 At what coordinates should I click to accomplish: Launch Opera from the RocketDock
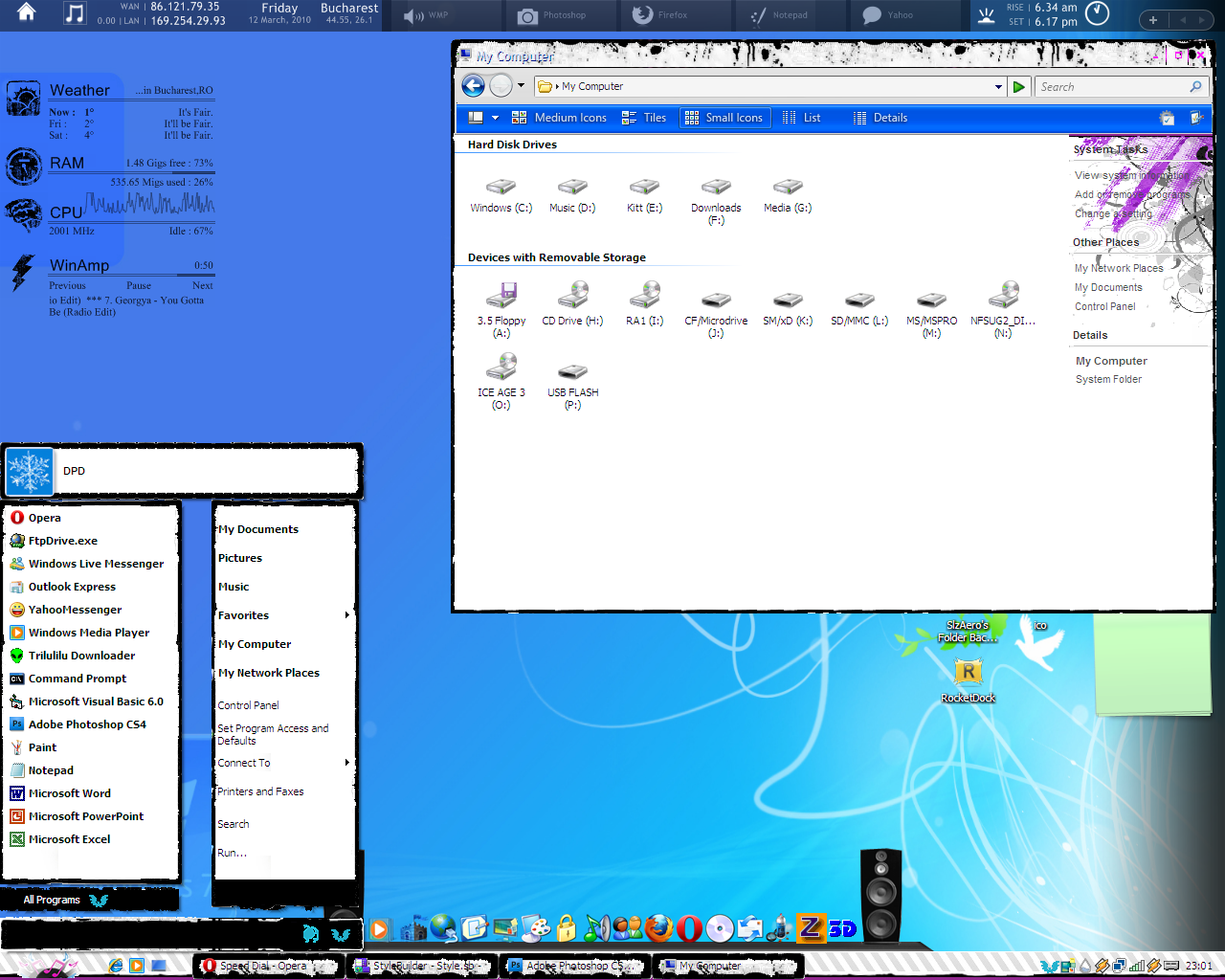[689, 927]
